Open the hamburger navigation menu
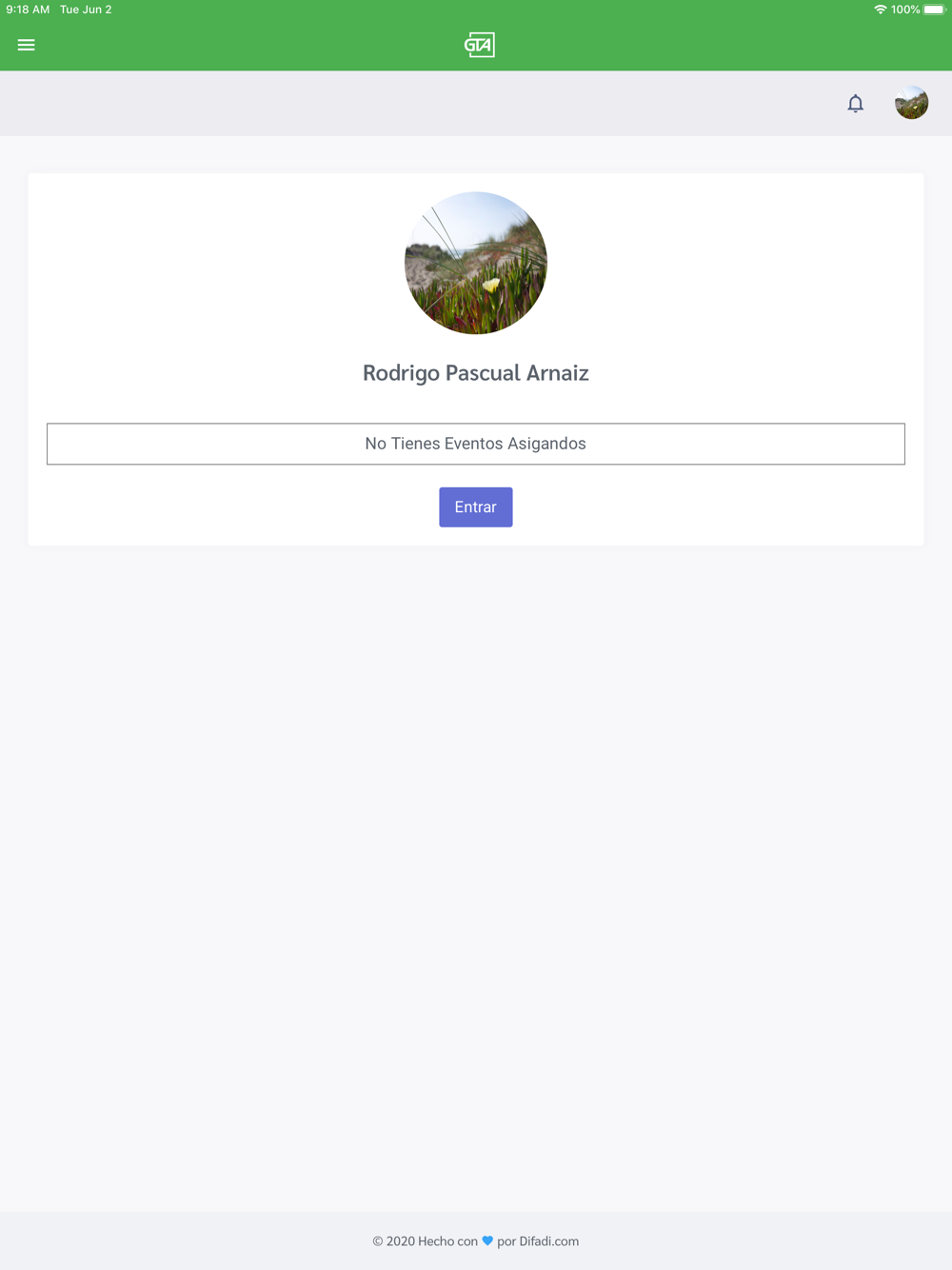 tap(26, 45)
